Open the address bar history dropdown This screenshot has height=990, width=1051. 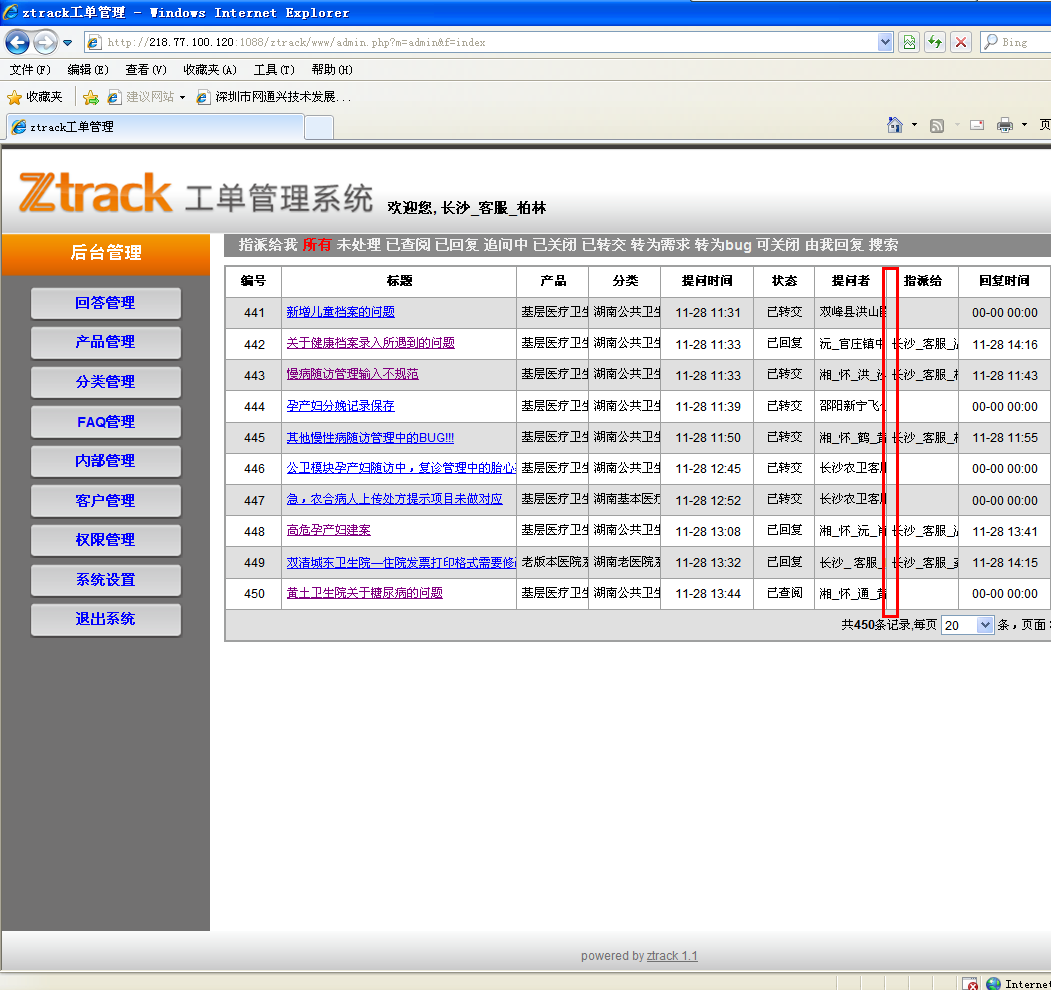click(x=885, y=42)
